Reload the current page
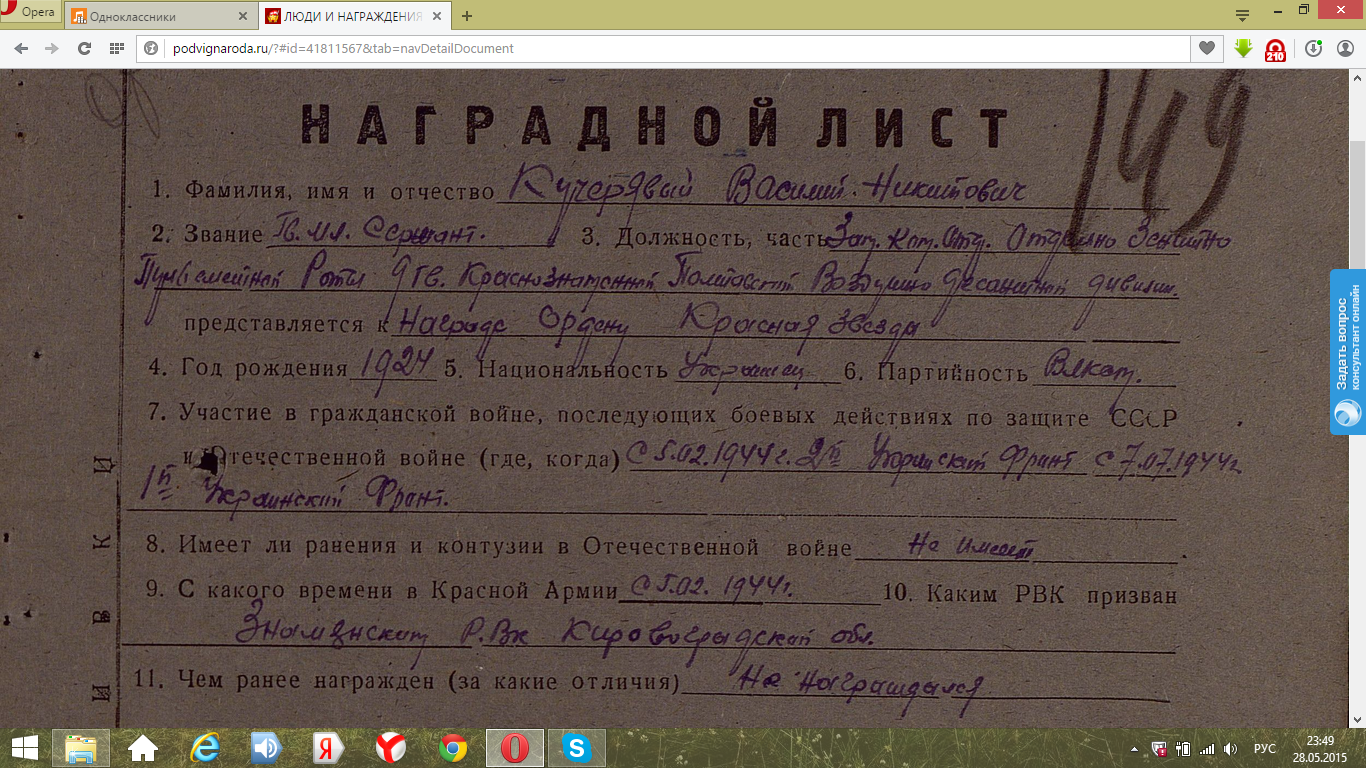Image resolution: width=1366 pixels, height=768 pixels. (84, 48)
